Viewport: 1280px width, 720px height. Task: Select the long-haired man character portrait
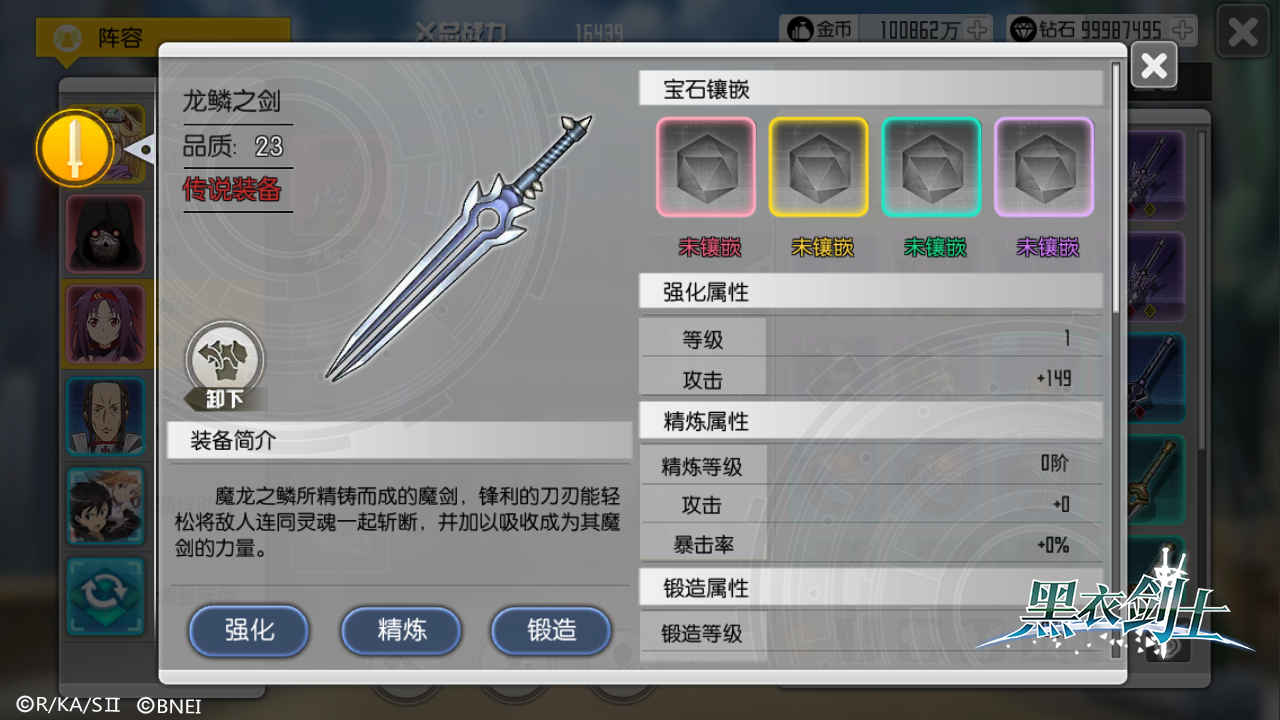pyautogui.click(x=105, y=415)
